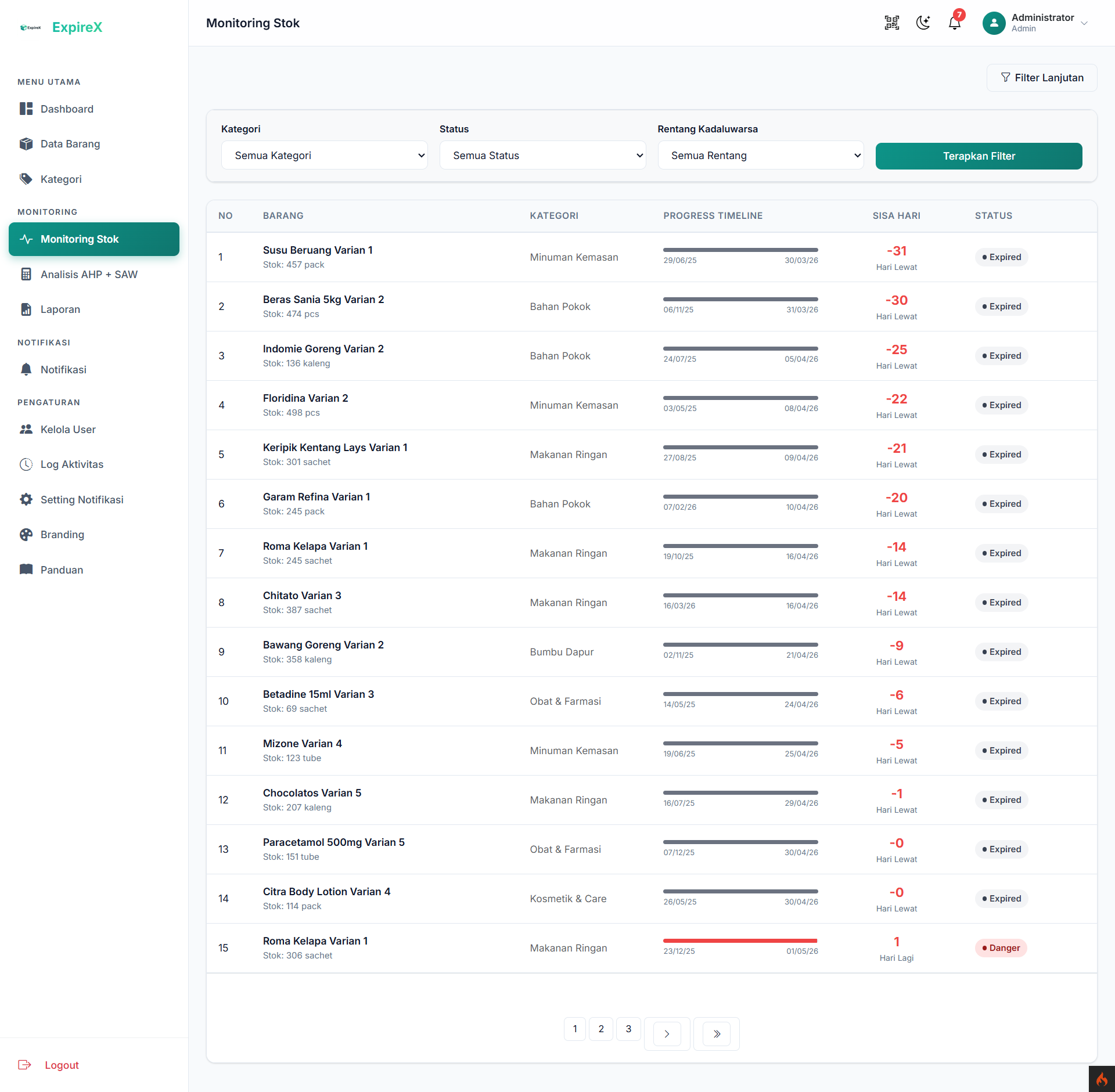Image resolution: width=1115 pixels, height=1092 pixels.
Task: Click the SISA HARI column header
Action: (x=896, y=216)
